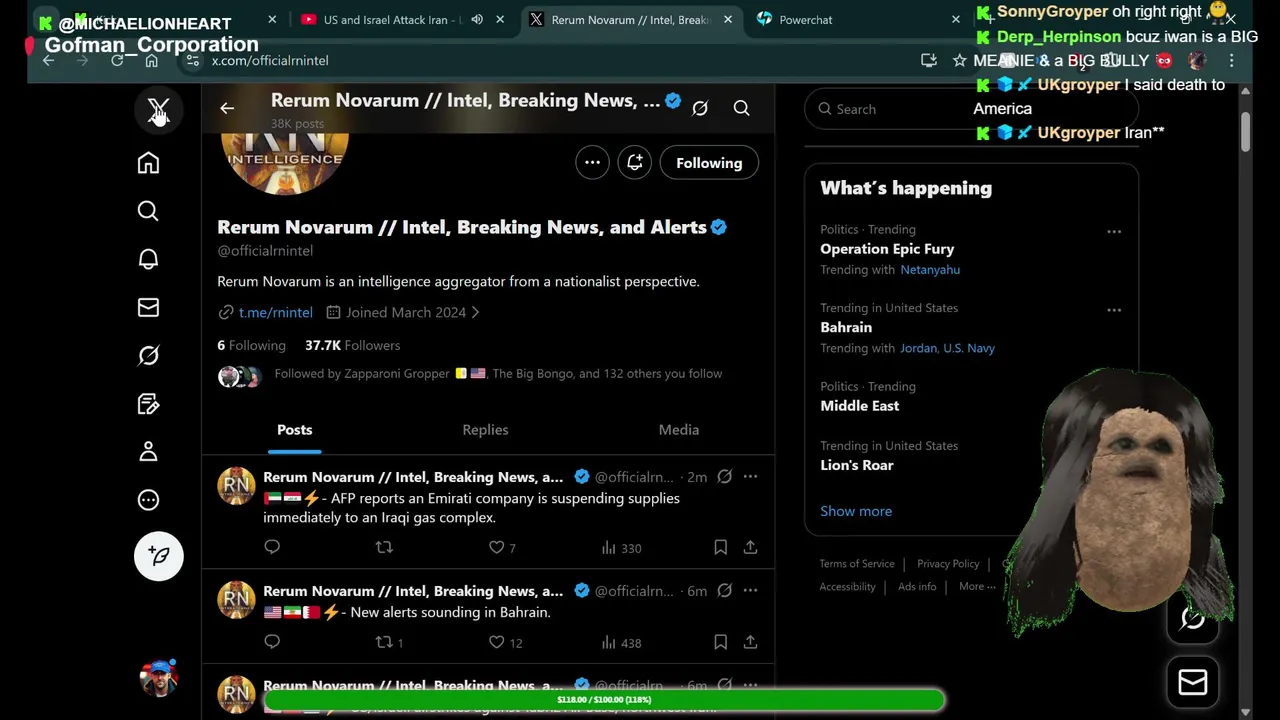Open options for Operation Epic Fury trend
The image size is (1280, 720).
click(x=1114, y=231)
